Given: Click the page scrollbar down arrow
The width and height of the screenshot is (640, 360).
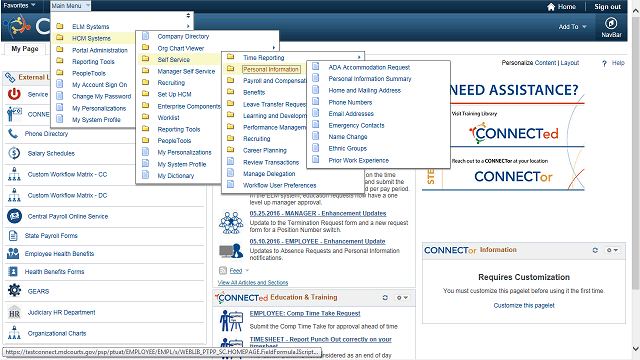Looking at the screenshot, I should coord(636,349).
